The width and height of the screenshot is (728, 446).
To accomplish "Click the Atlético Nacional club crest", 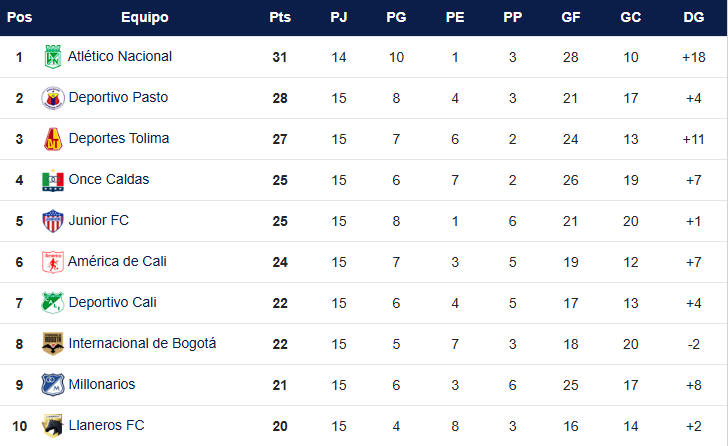I will tap(52, 57).
